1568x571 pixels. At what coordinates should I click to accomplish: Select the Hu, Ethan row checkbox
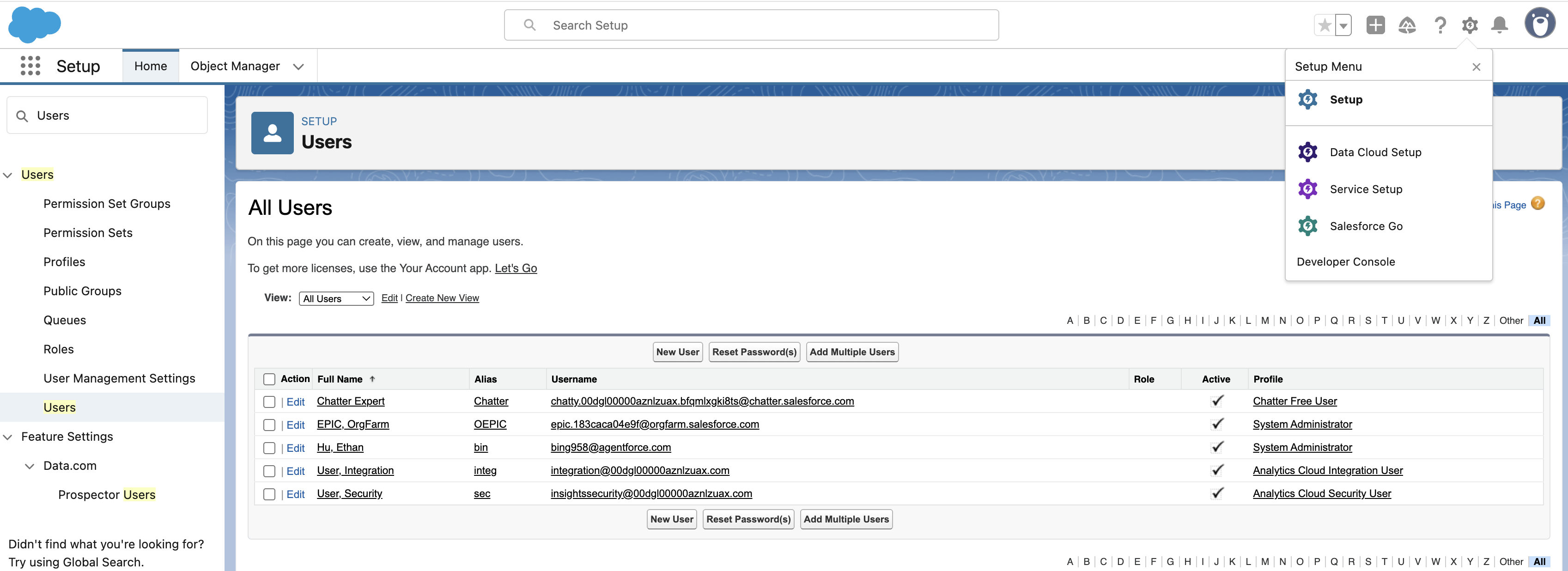click(x=269, y=448)
